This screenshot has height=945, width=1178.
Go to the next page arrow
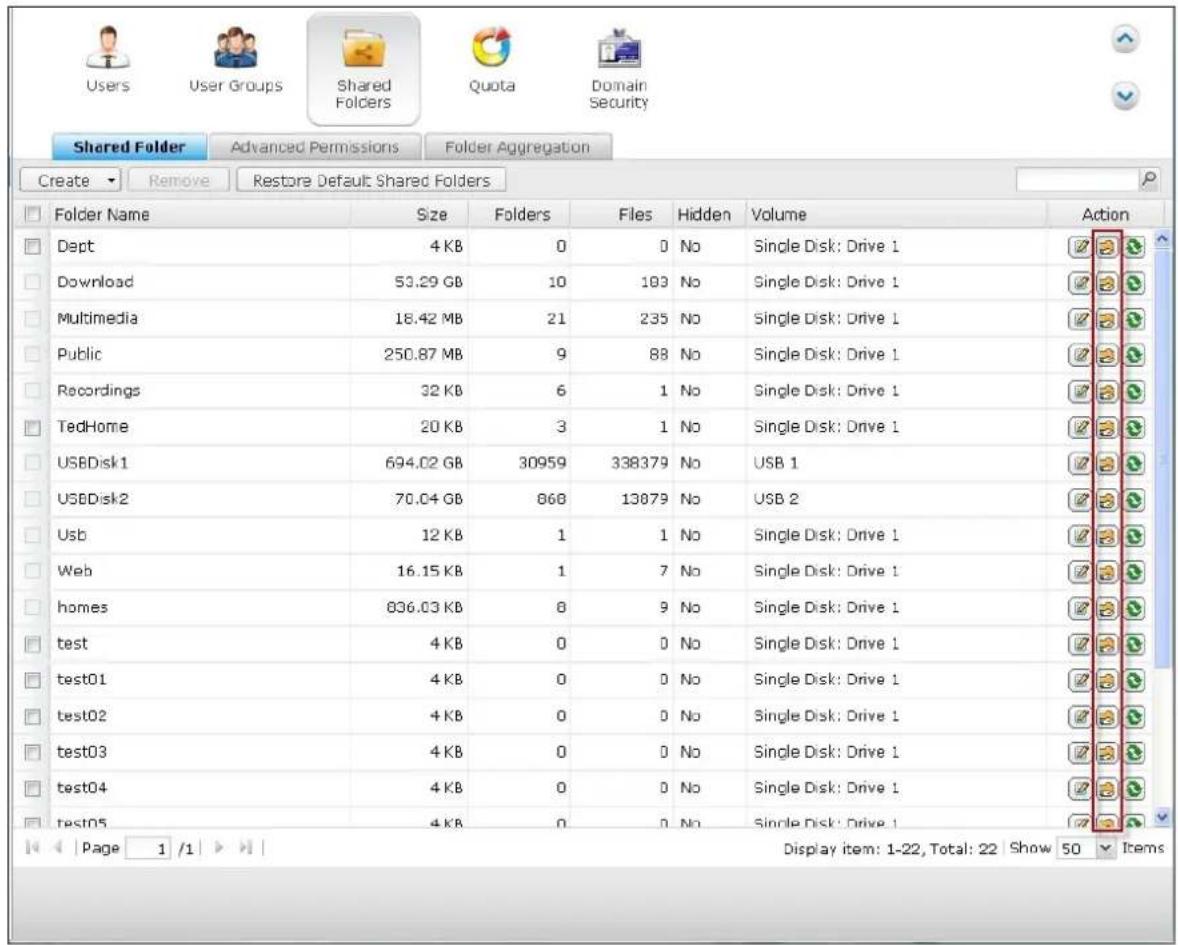pos(219,847)
